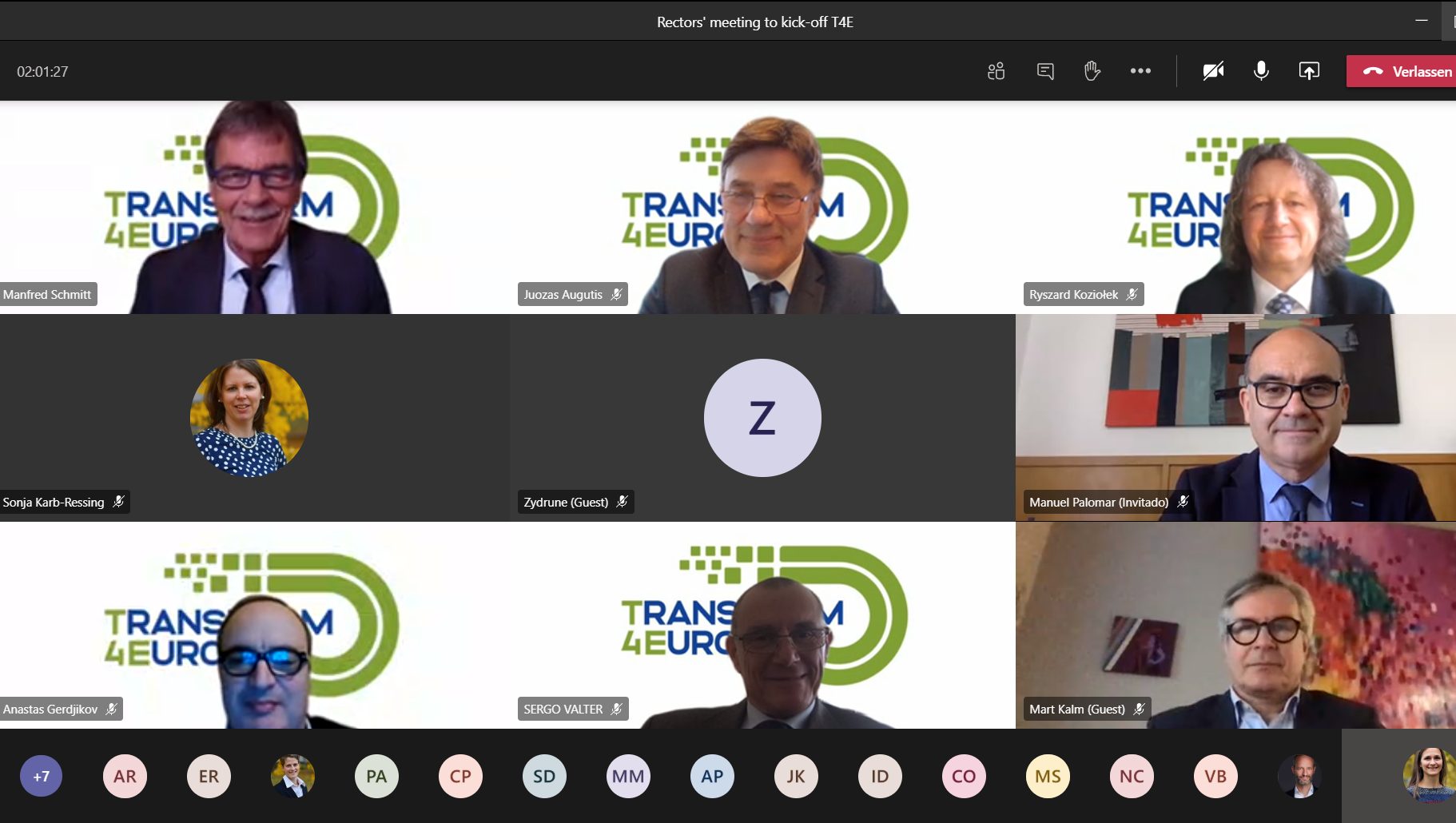This screenshot has width=1456, height=823.
Task: Leave the meeting with Verlassen
Action: tap(1402, 71)
